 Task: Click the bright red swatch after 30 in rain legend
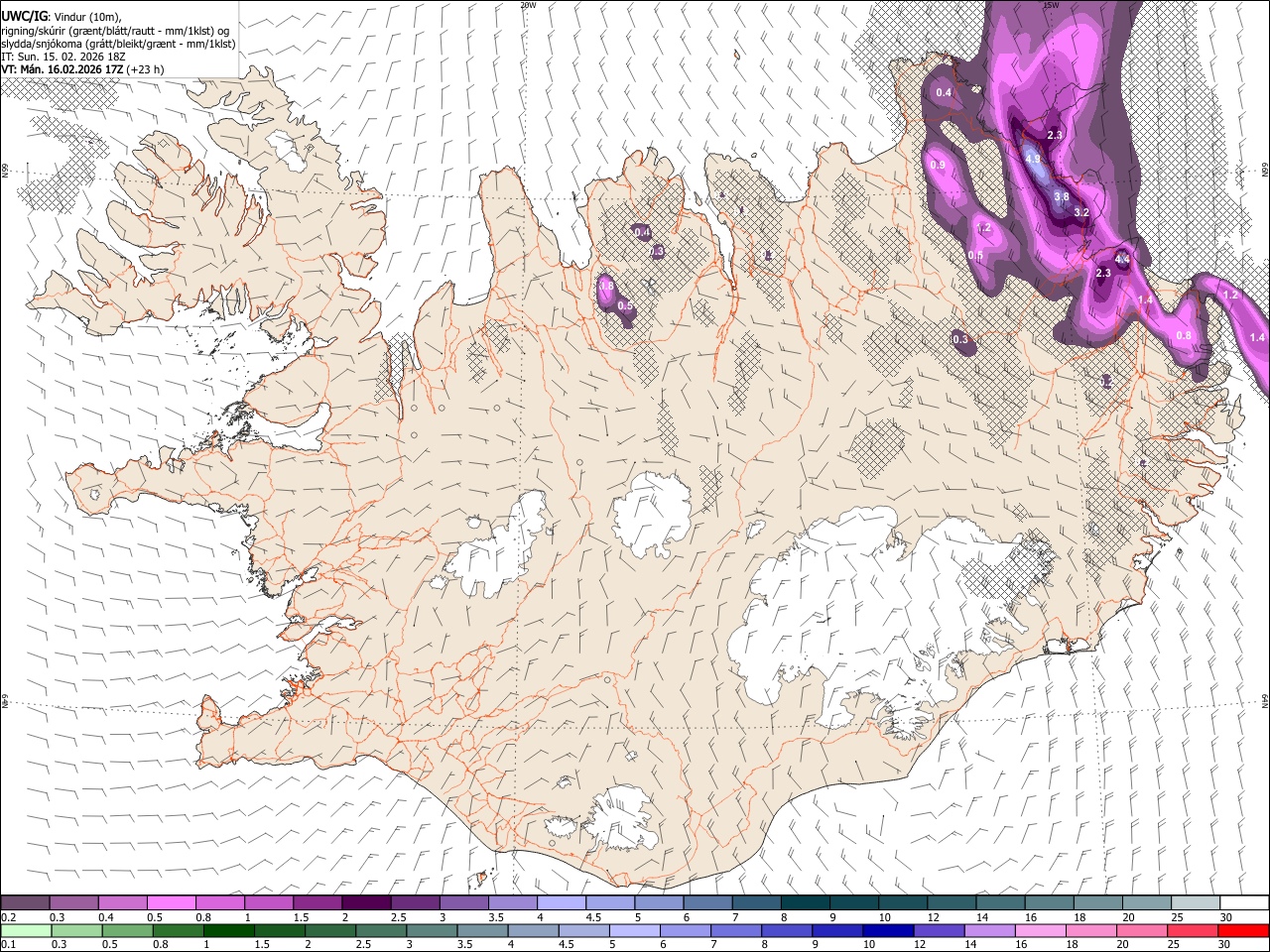tap(1244, 931)
